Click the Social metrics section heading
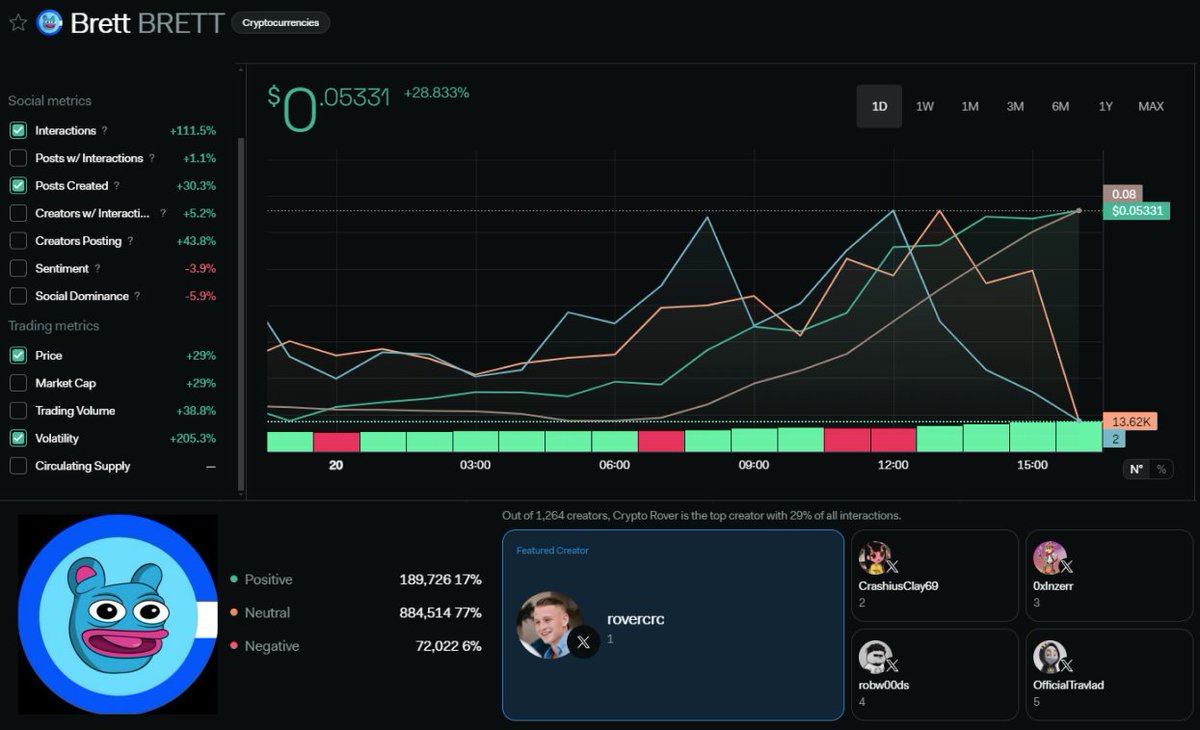This screenshot has height=730, width=1200. [49, 101]
